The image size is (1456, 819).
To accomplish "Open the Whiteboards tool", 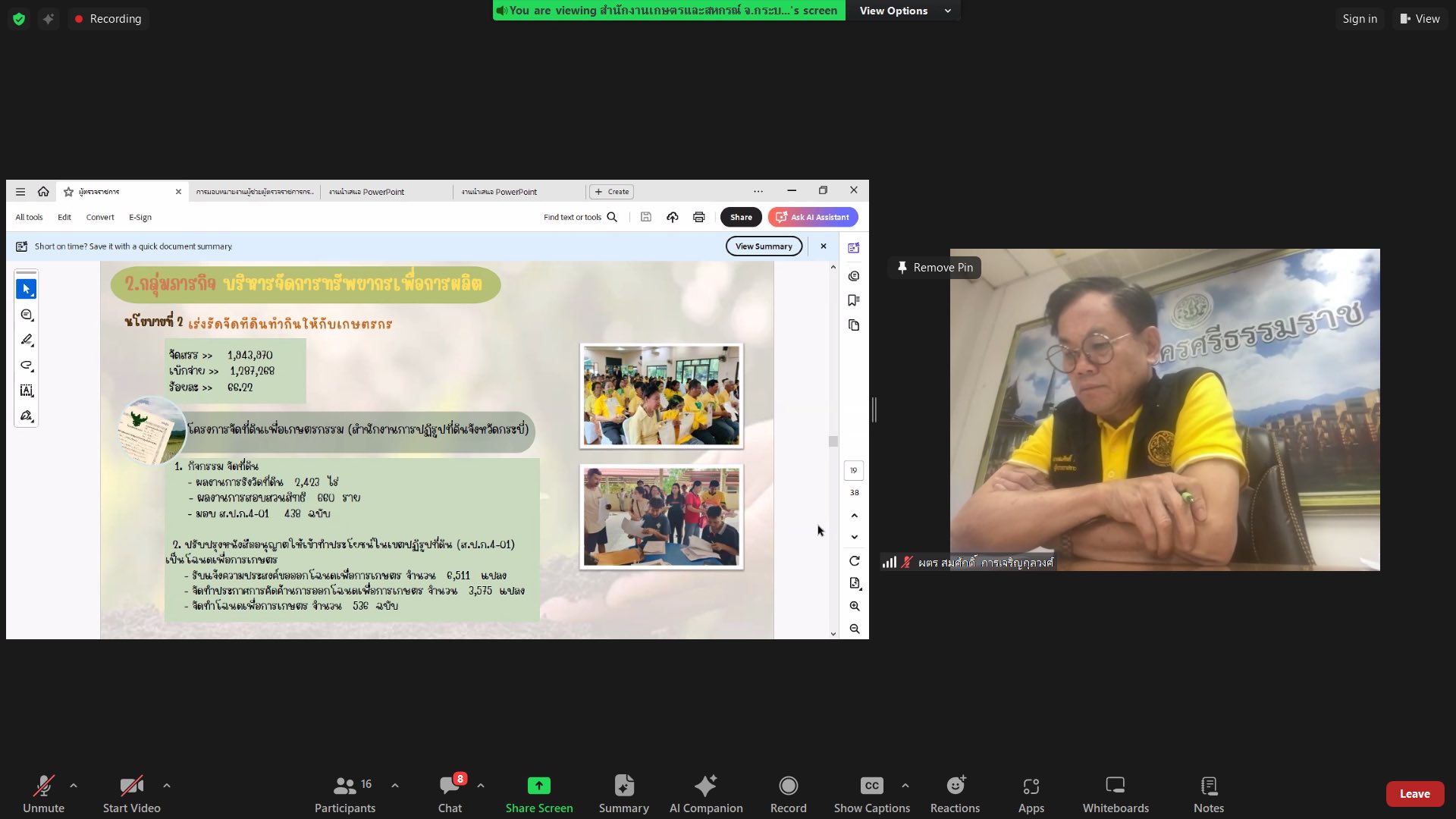I will pyautogui.click(x=1115, y=793).
